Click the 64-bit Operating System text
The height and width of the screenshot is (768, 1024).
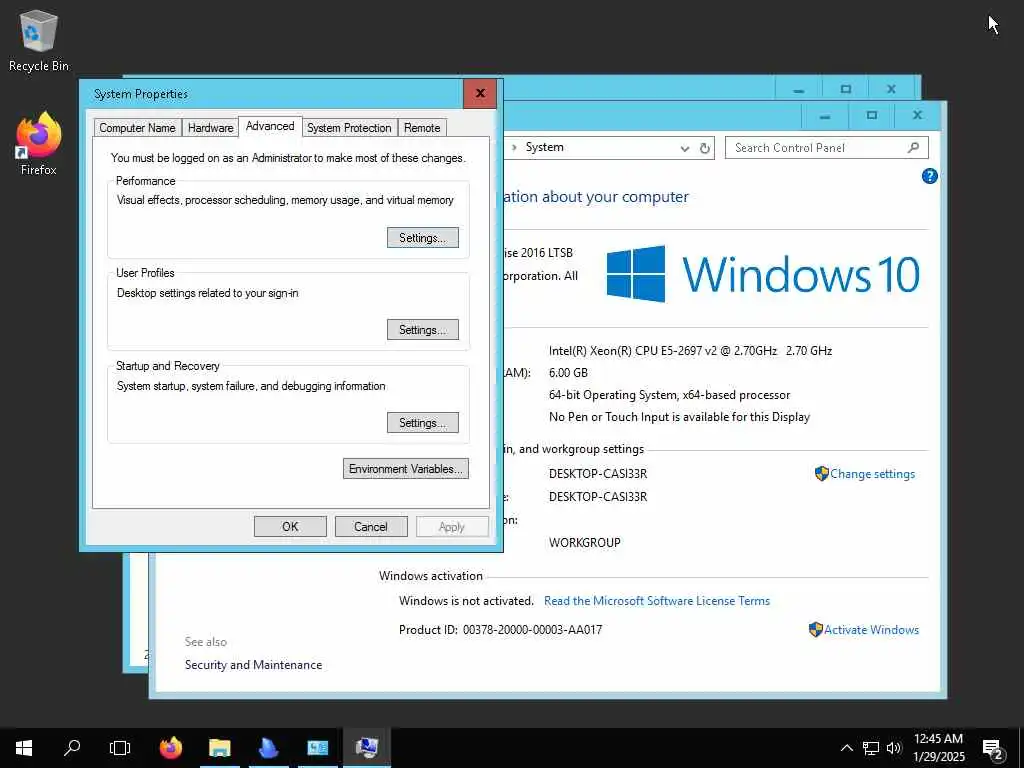click(669, 395)
